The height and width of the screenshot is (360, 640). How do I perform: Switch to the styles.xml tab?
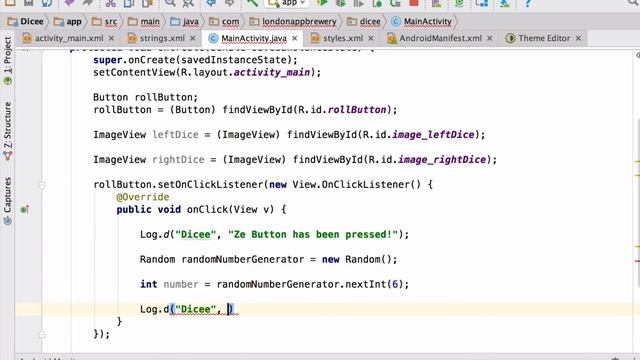click(x=342, y=38)
